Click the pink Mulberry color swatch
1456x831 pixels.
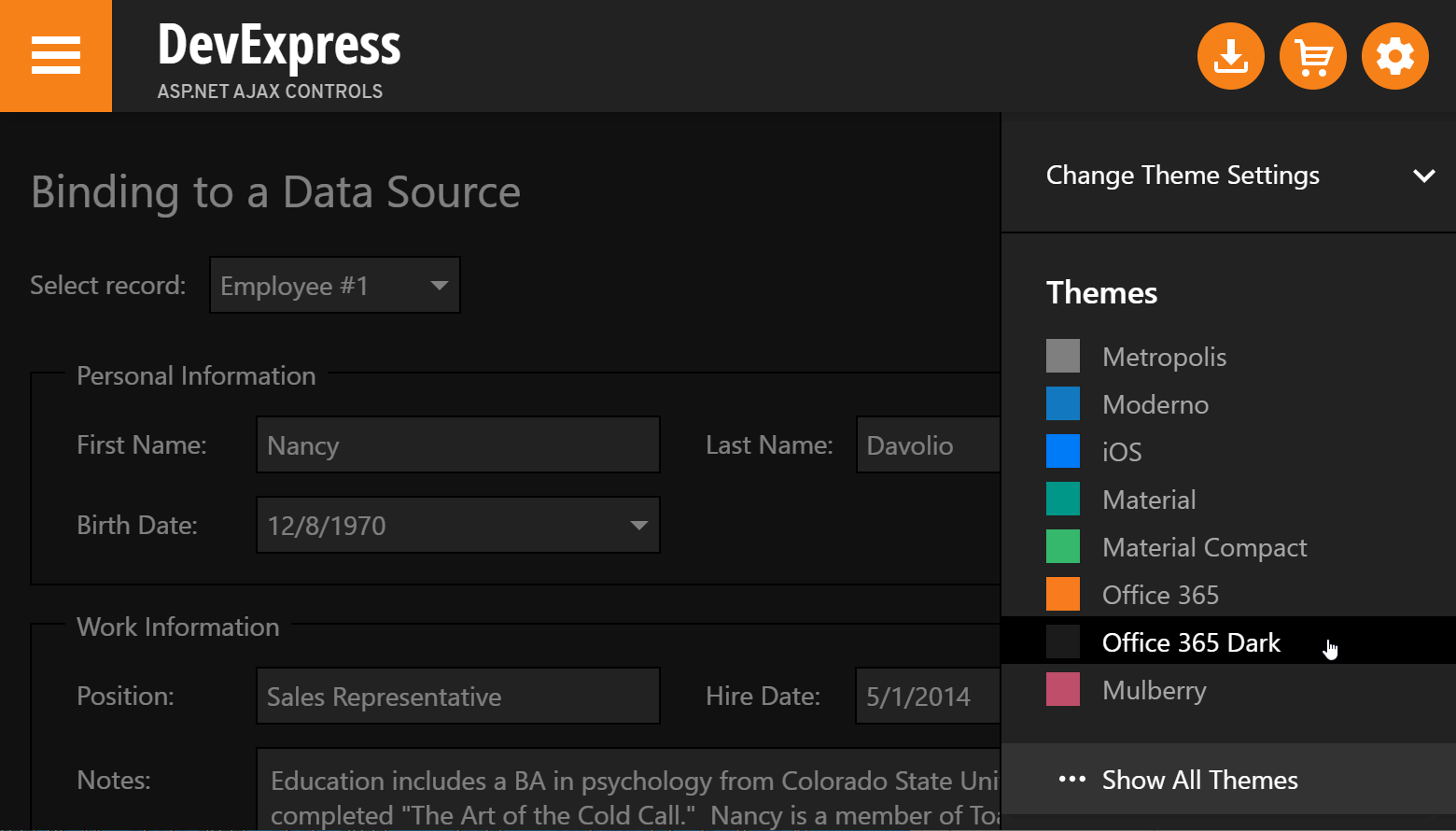[1063, 689]
